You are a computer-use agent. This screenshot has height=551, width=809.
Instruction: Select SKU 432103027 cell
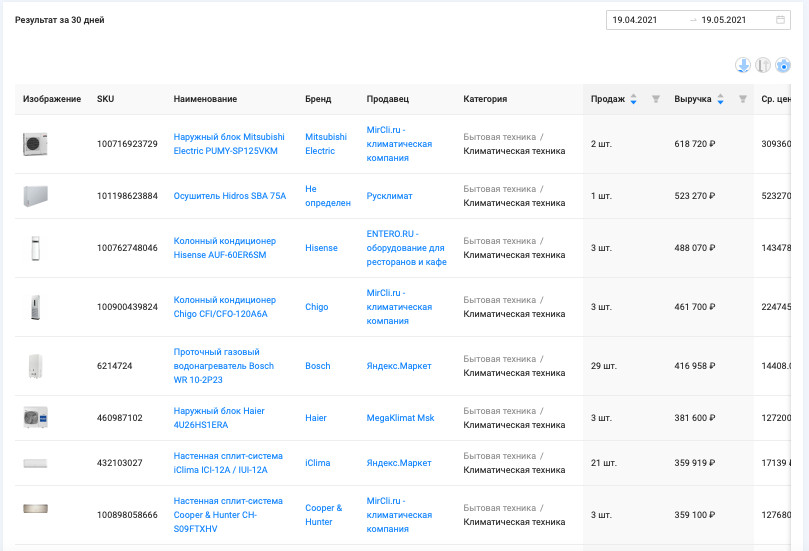(120, 463)
